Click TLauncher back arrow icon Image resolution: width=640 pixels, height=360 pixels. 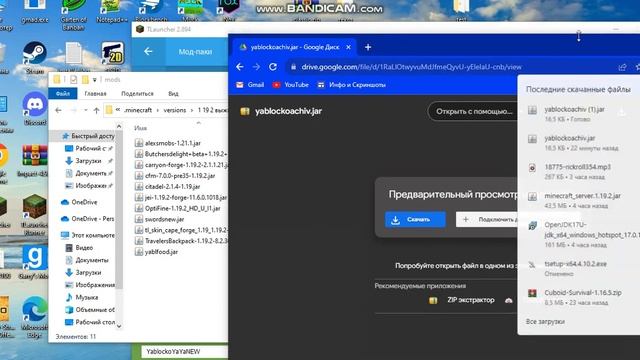tap(148, 51)
